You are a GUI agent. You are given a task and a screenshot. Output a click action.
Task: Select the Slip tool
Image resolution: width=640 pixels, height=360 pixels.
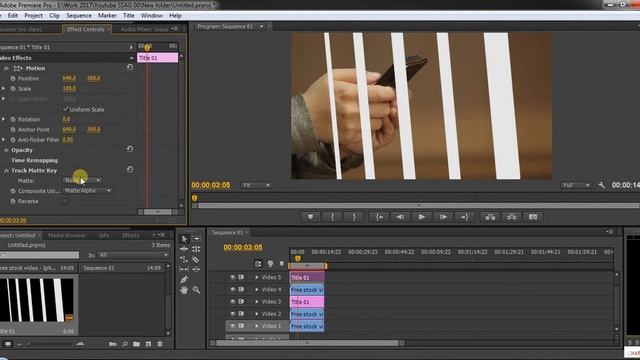(x=184, y=269)
